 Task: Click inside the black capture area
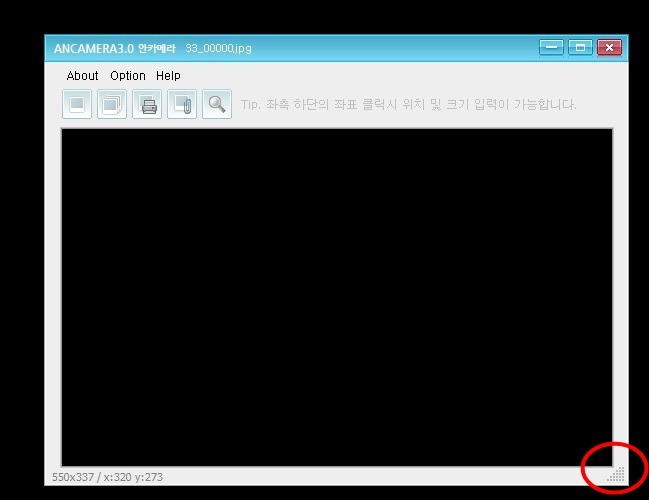coord(337,297)
